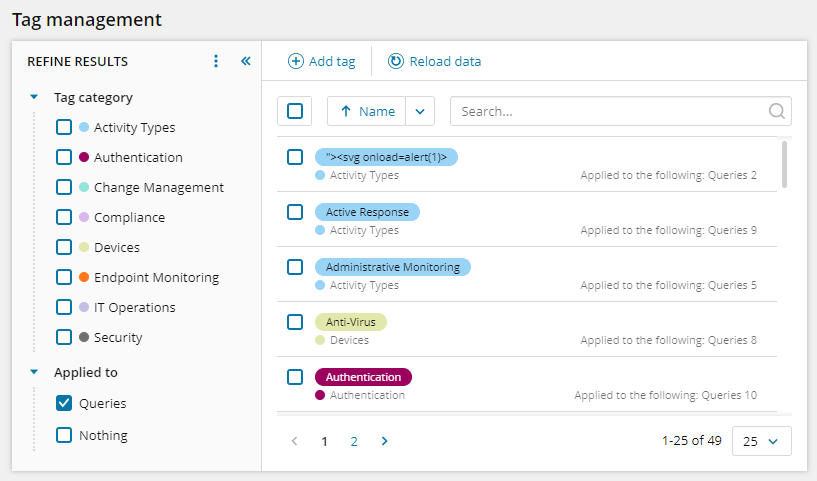Viewport: 817px width, 481px height.
Task: Click the '1-25 of 49' results count
Action: (x=691, y=441)
